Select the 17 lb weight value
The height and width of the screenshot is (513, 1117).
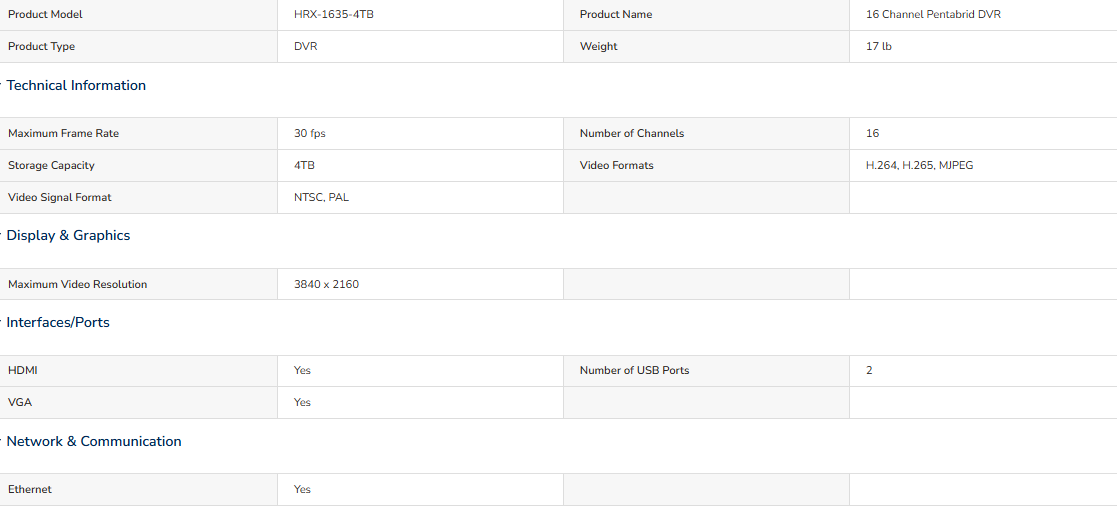point(879,46)
